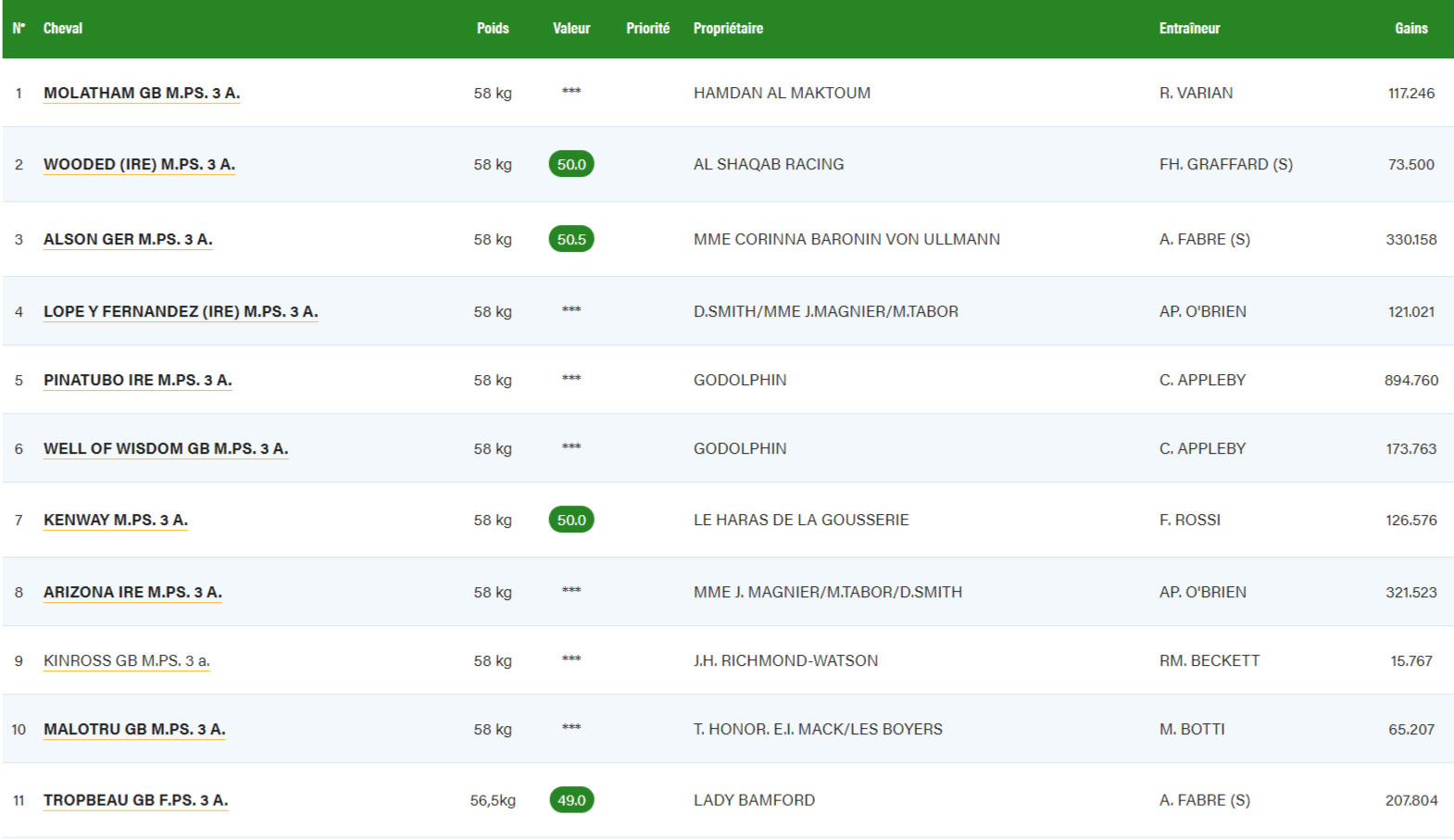1454x840 pixels.
Task: Click gains value 73.500
Action: coord(1411,165)
